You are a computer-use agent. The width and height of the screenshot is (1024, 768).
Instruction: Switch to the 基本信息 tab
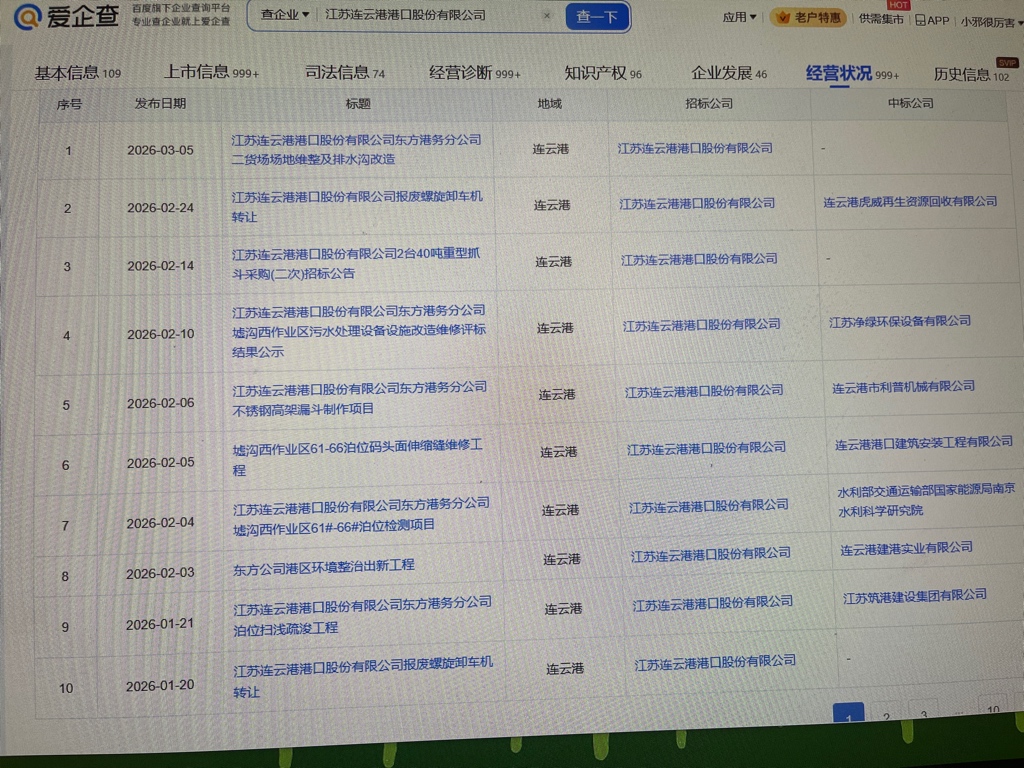[78, 72]
